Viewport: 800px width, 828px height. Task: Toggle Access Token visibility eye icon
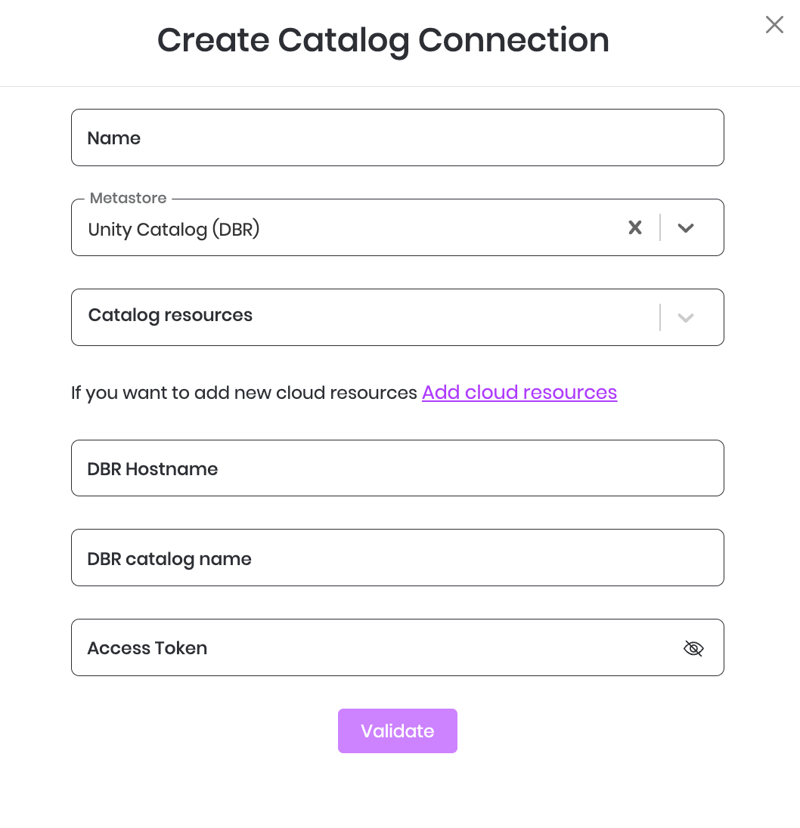pos(693,648)
